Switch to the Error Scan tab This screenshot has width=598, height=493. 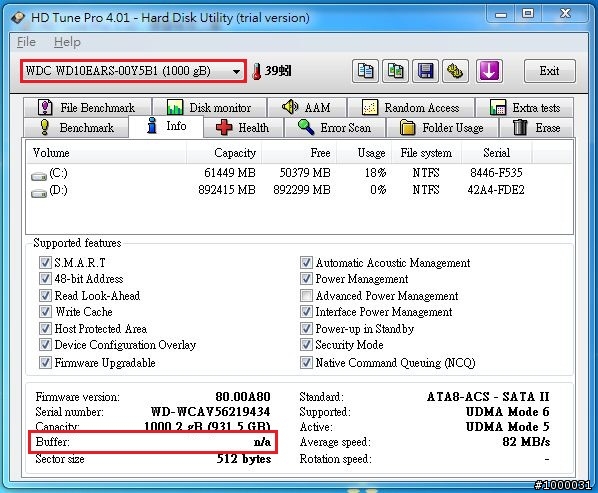pos(334,127)
